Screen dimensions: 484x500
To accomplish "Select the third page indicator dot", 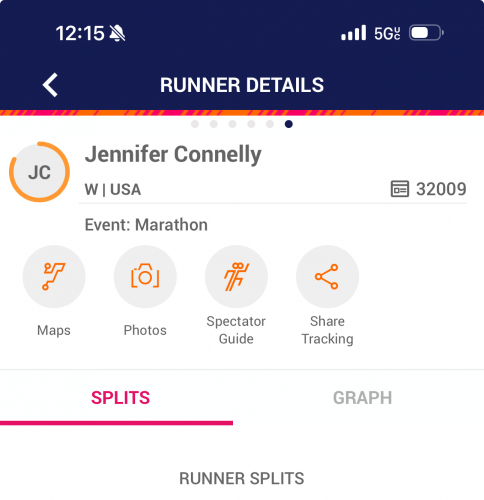I will tap(232, 124).
